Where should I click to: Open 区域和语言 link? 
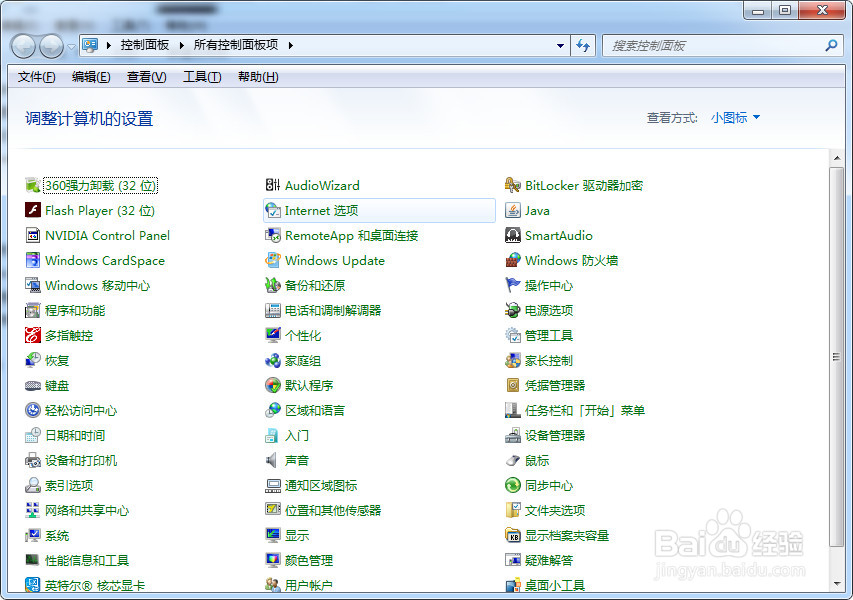(315, 411)
